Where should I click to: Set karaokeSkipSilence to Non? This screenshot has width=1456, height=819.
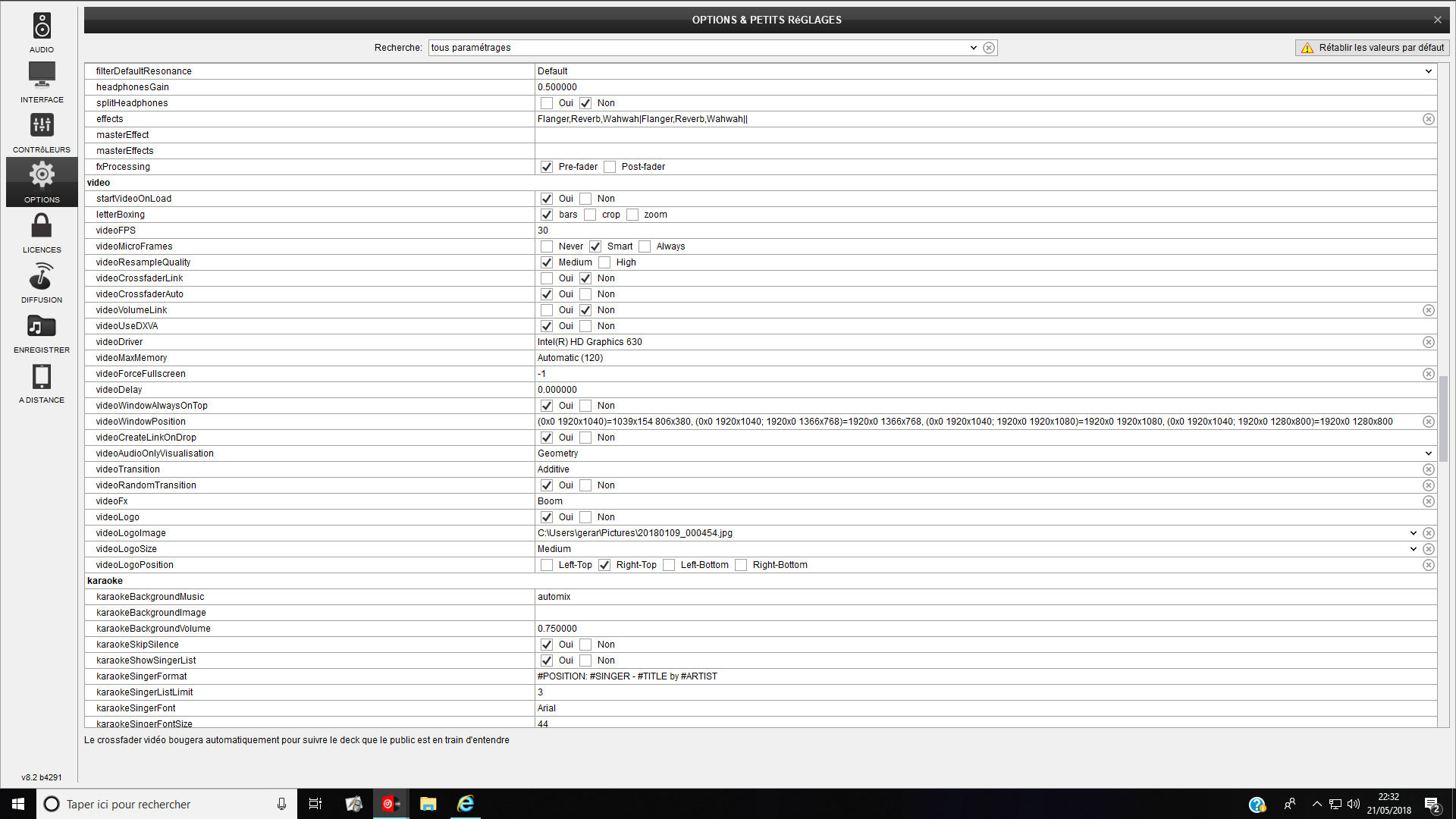[x=585, y=645]
